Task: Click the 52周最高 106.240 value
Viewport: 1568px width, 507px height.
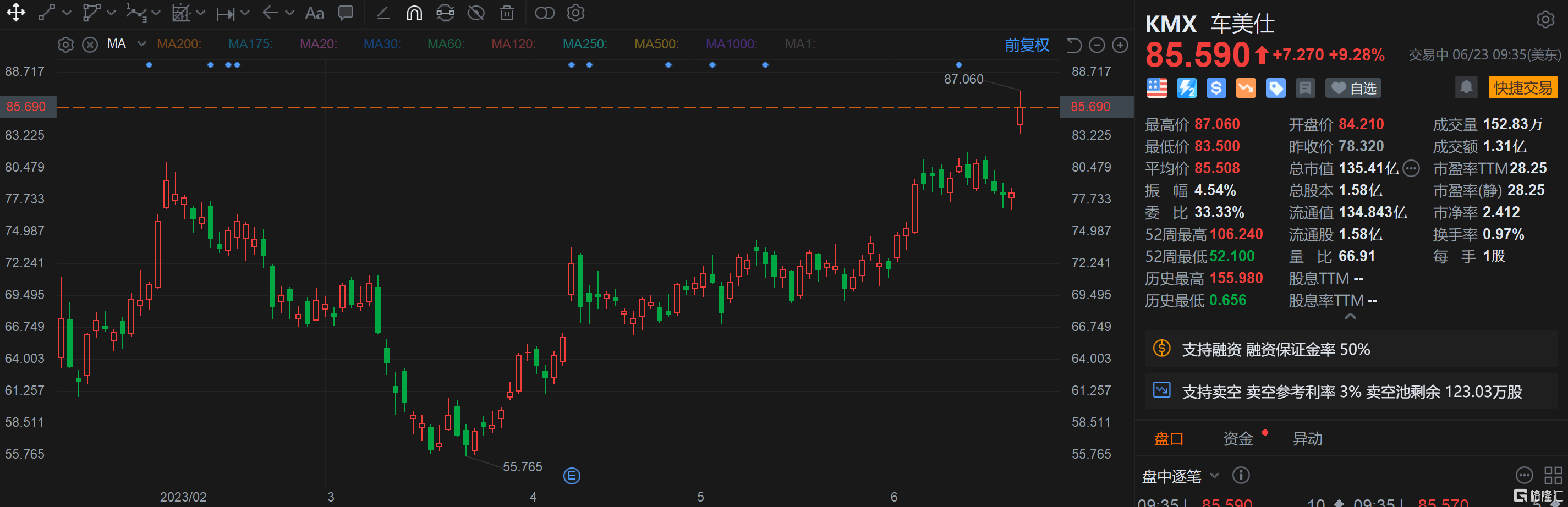Action: click(1236, 234)
